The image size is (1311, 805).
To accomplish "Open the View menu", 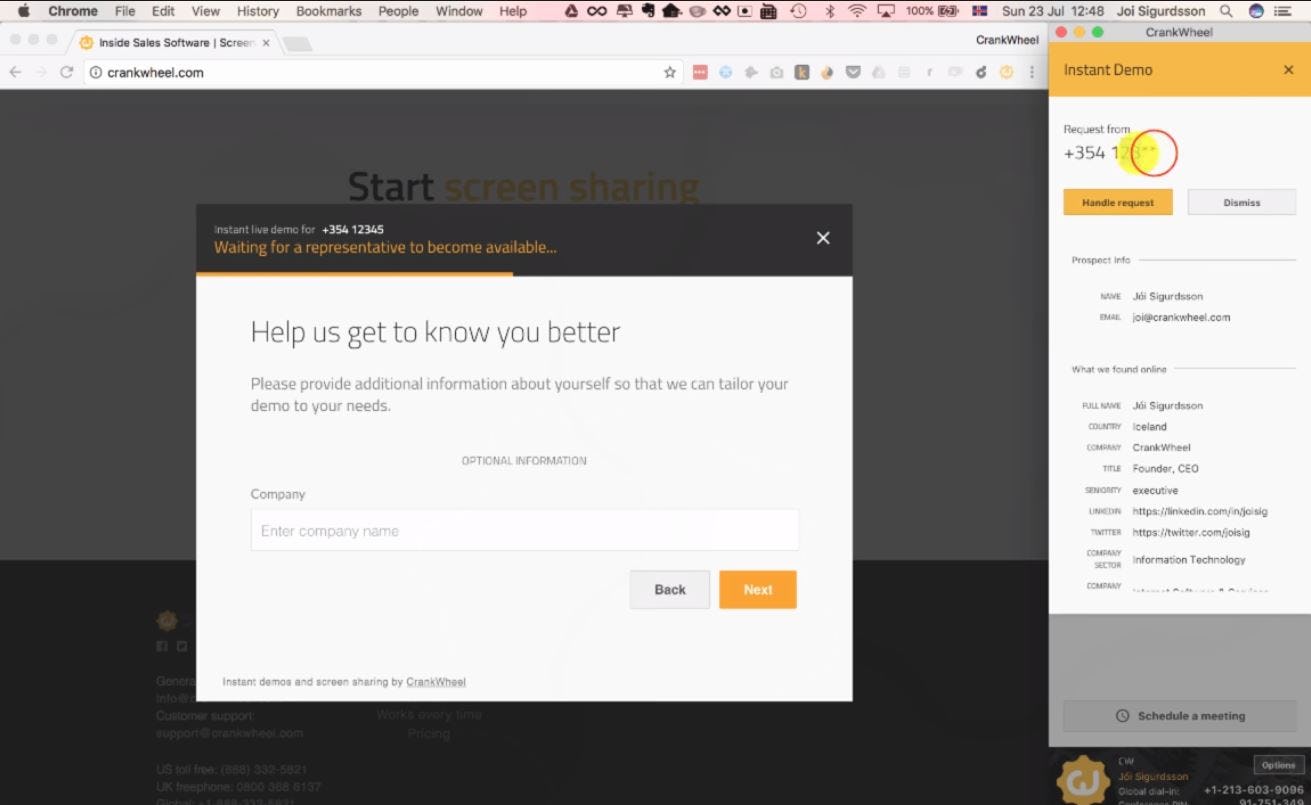I will 205,11.
